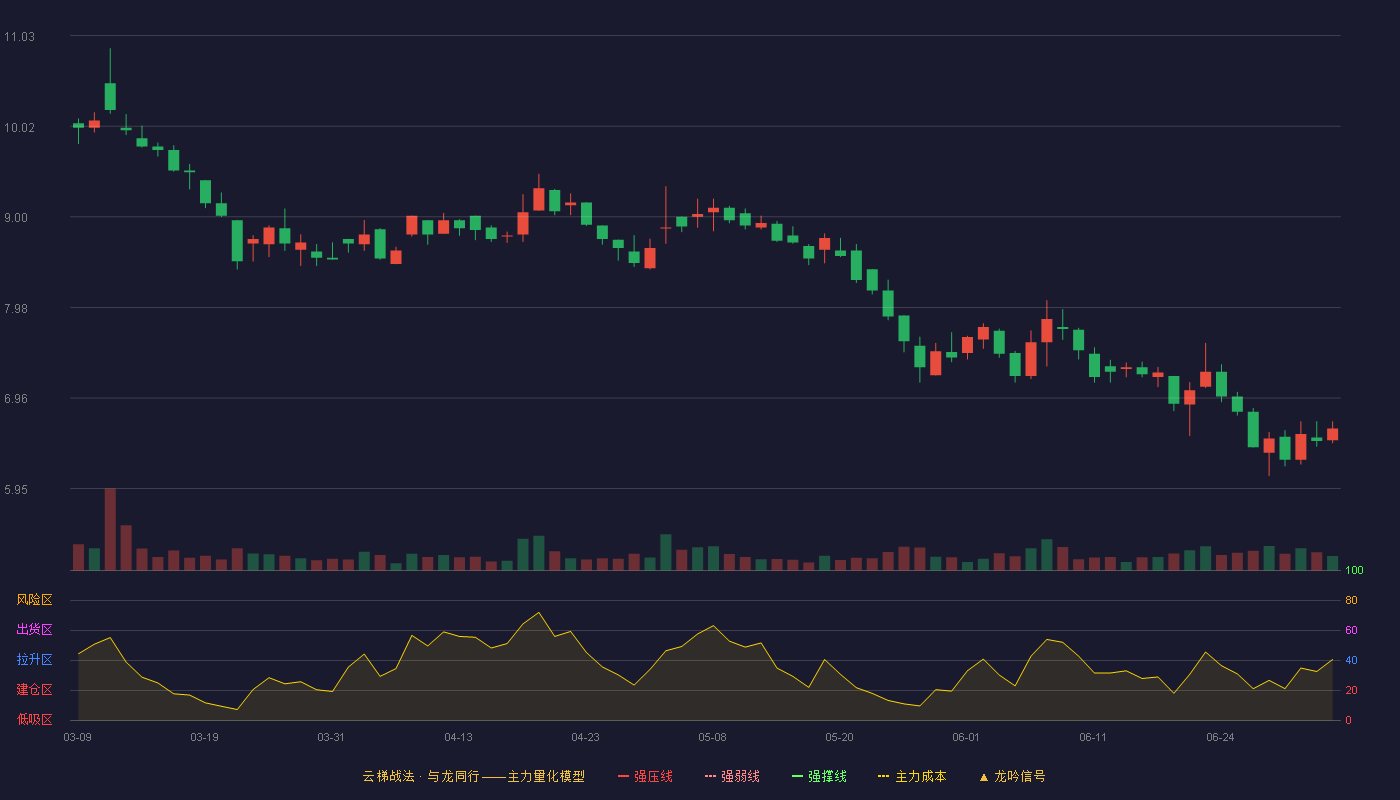Select the tallest red volume bar

click(x=110, y=529)
